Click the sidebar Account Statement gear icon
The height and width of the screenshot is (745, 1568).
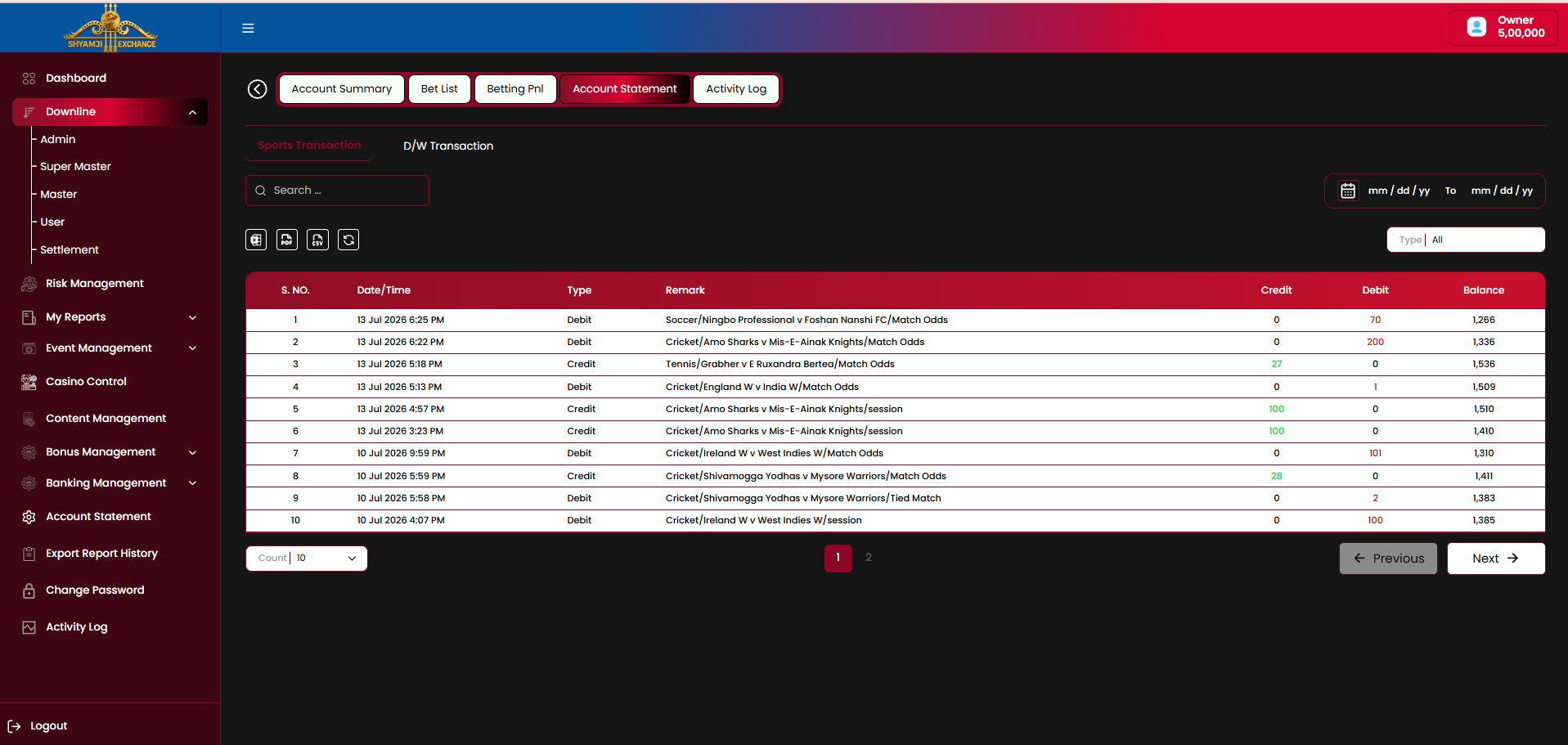(29, 517)
